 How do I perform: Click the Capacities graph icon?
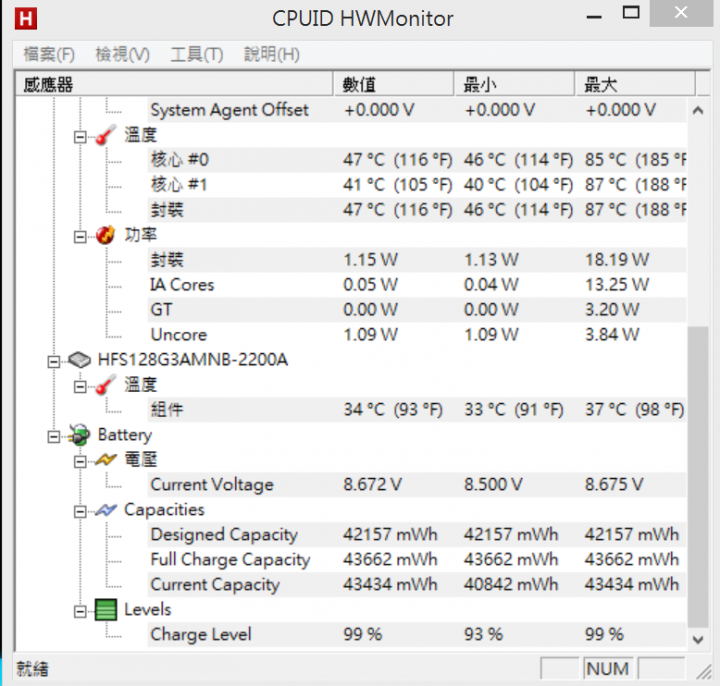coord(106,510)
